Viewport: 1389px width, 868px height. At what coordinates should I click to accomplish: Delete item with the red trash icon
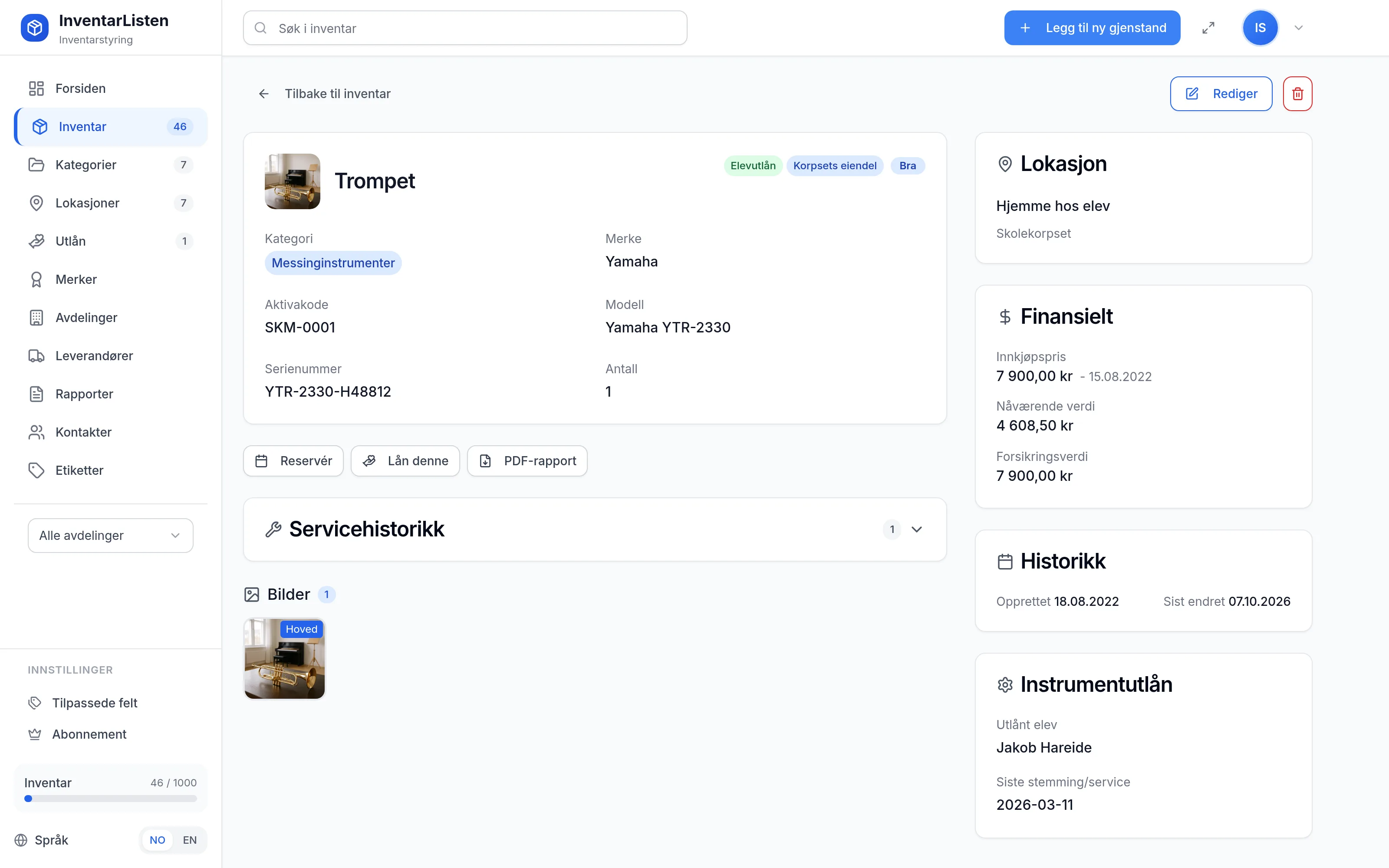click(1297, 94)
